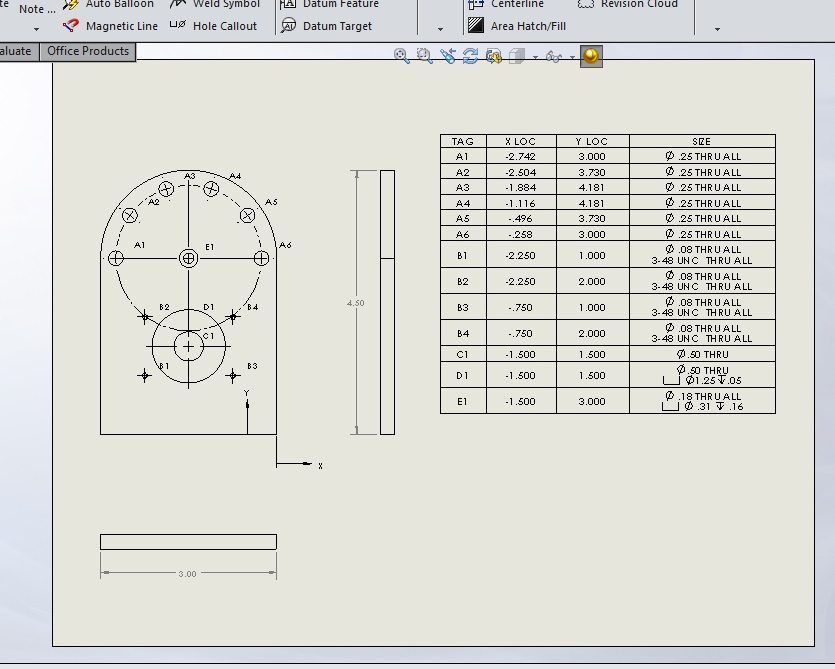Add a Hole Callout annotation
Viewport: 835px width, 669px height.
213,26
